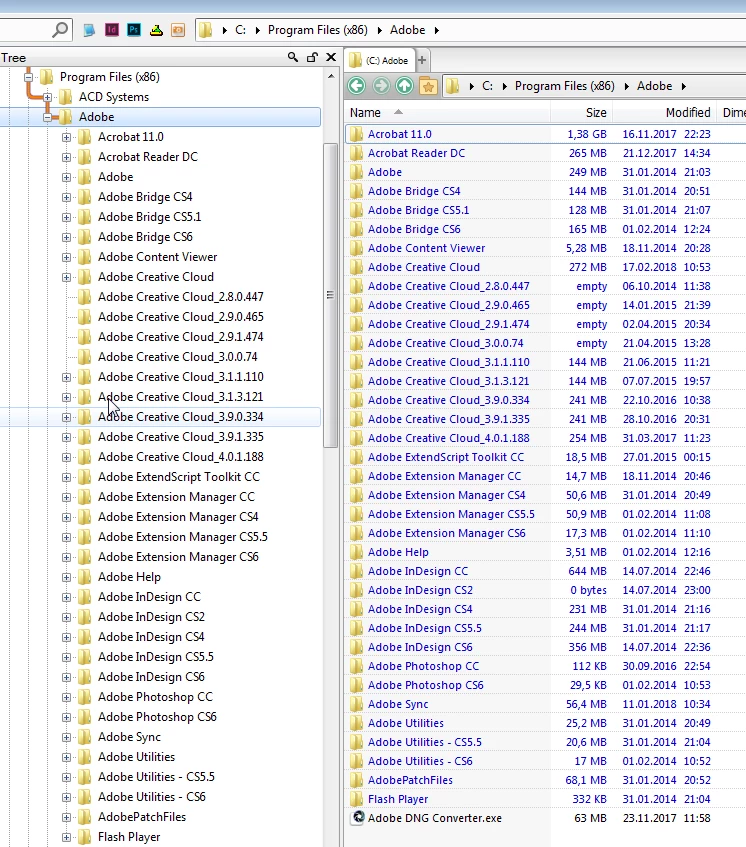Click the Adobe Creative Cloud folder icon in the list
Image resolution: width=746 pixels, height=847 pixels.
tap(356, 267)
